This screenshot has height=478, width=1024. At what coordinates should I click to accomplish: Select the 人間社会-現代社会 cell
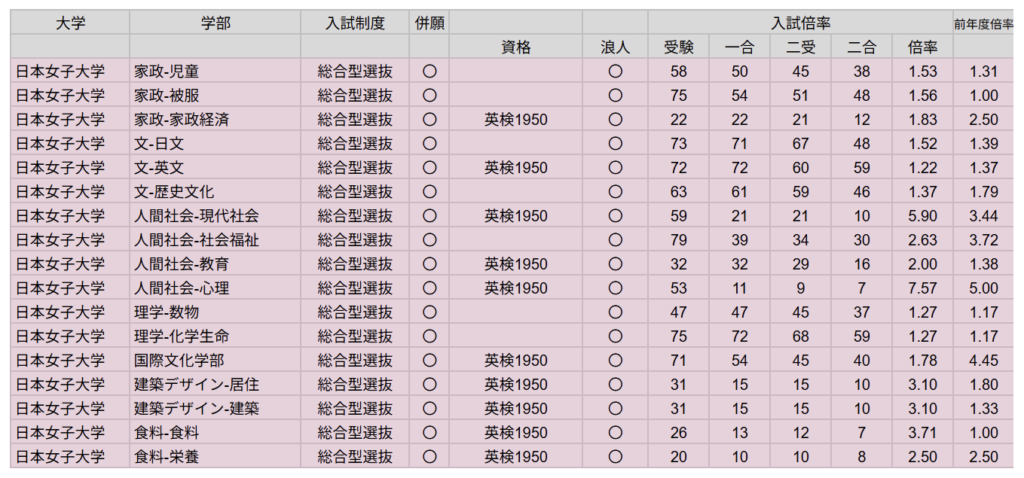click(x=215, y=215)
